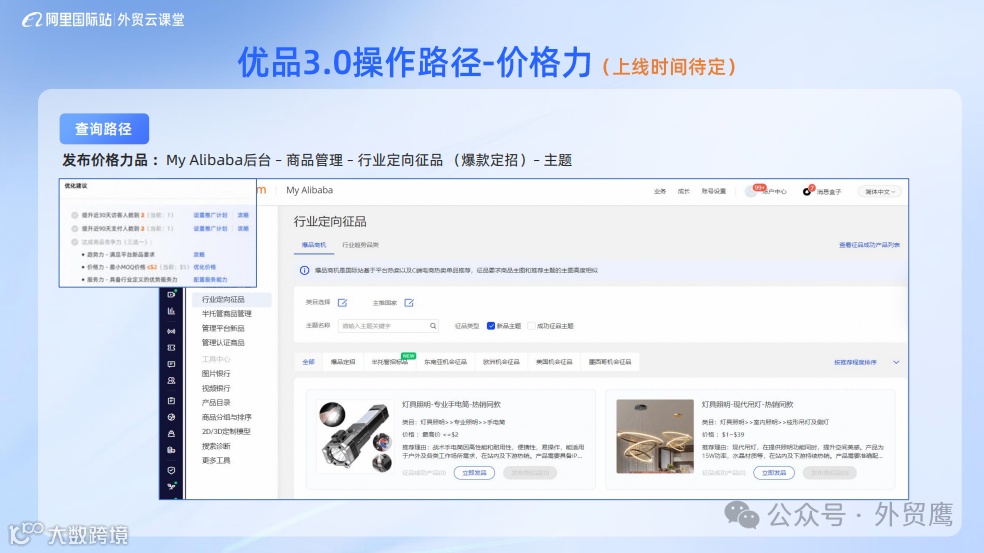Viewport: 984px width, 553px height.
Task: Open 视频银行 in the side menu
Action: point(216,388)
